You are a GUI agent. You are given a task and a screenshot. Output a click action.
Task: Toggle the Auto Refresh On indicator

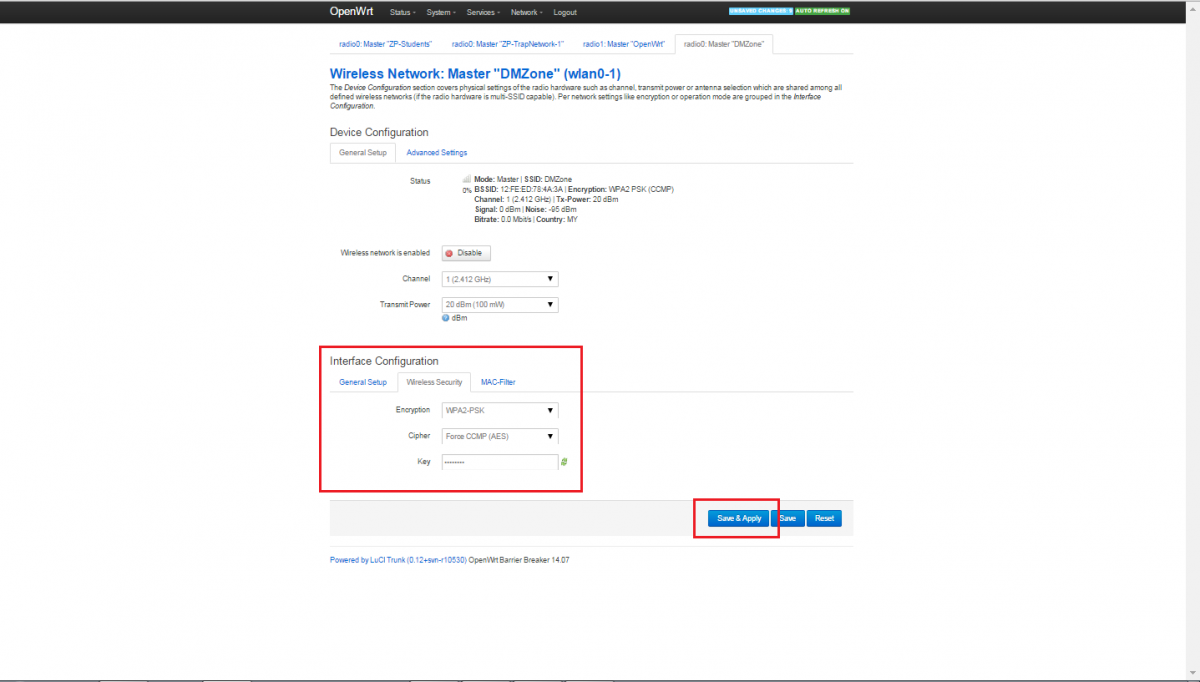822,11
